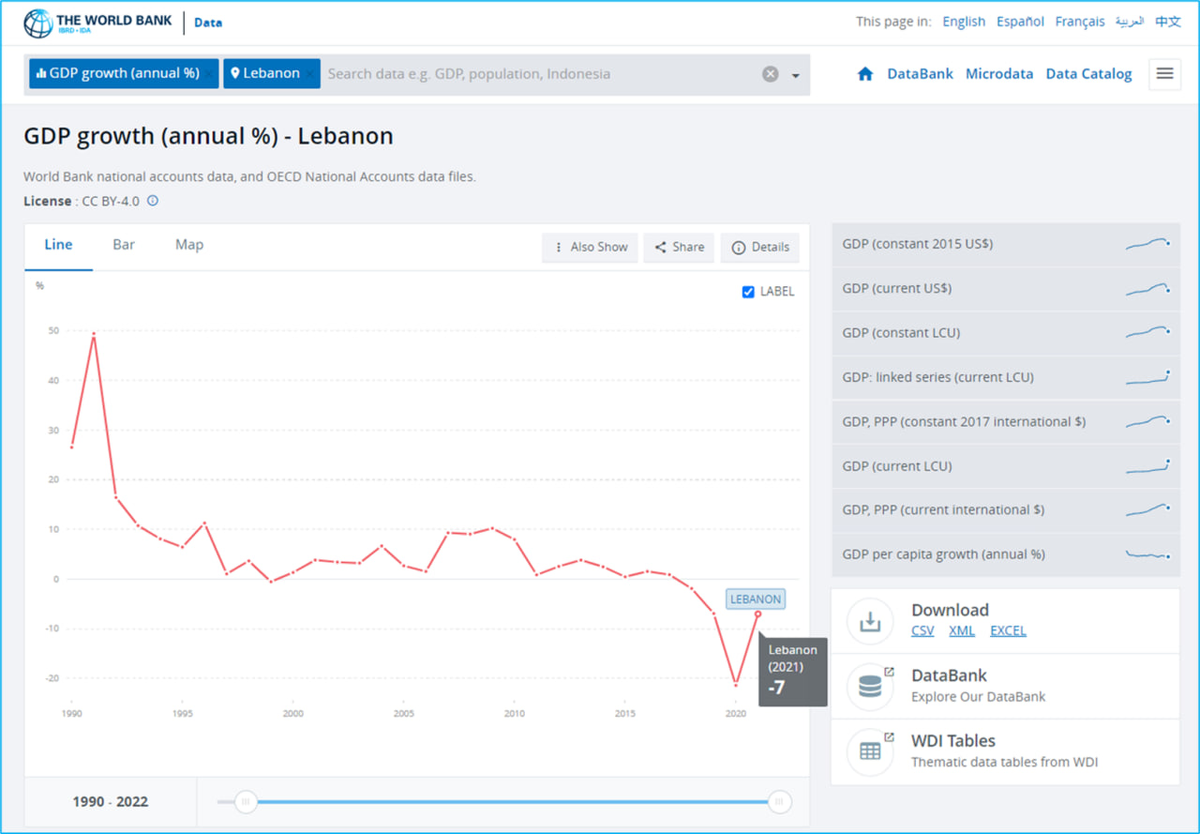Click the DataBank database icon
The height and width of the screenshot is (834, 1200).
870,687
